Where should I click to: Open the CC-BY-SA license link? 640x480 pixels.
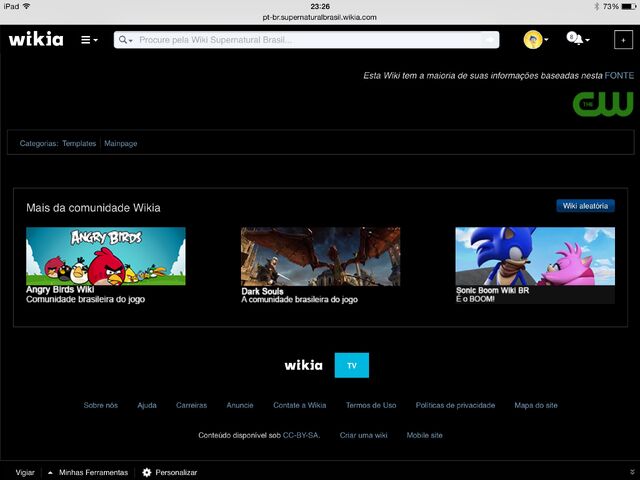[301, 435]
